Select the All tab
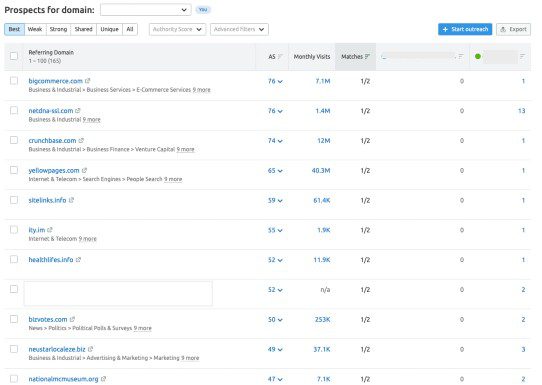Viewport: 542px width, 385px height. click(x=130, y=29)
